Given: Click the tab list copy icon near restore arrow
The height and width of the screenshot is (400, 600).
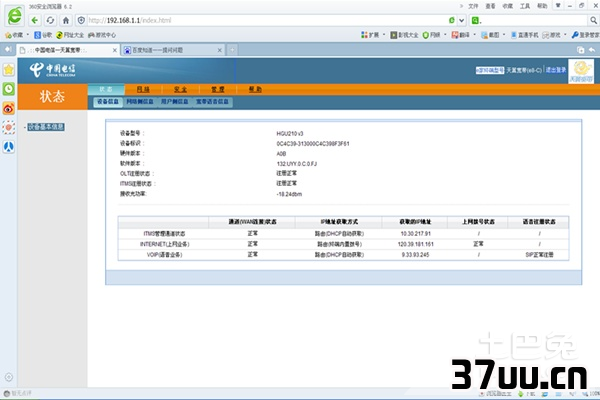Looking at the screenshot, I should [580, 50].
